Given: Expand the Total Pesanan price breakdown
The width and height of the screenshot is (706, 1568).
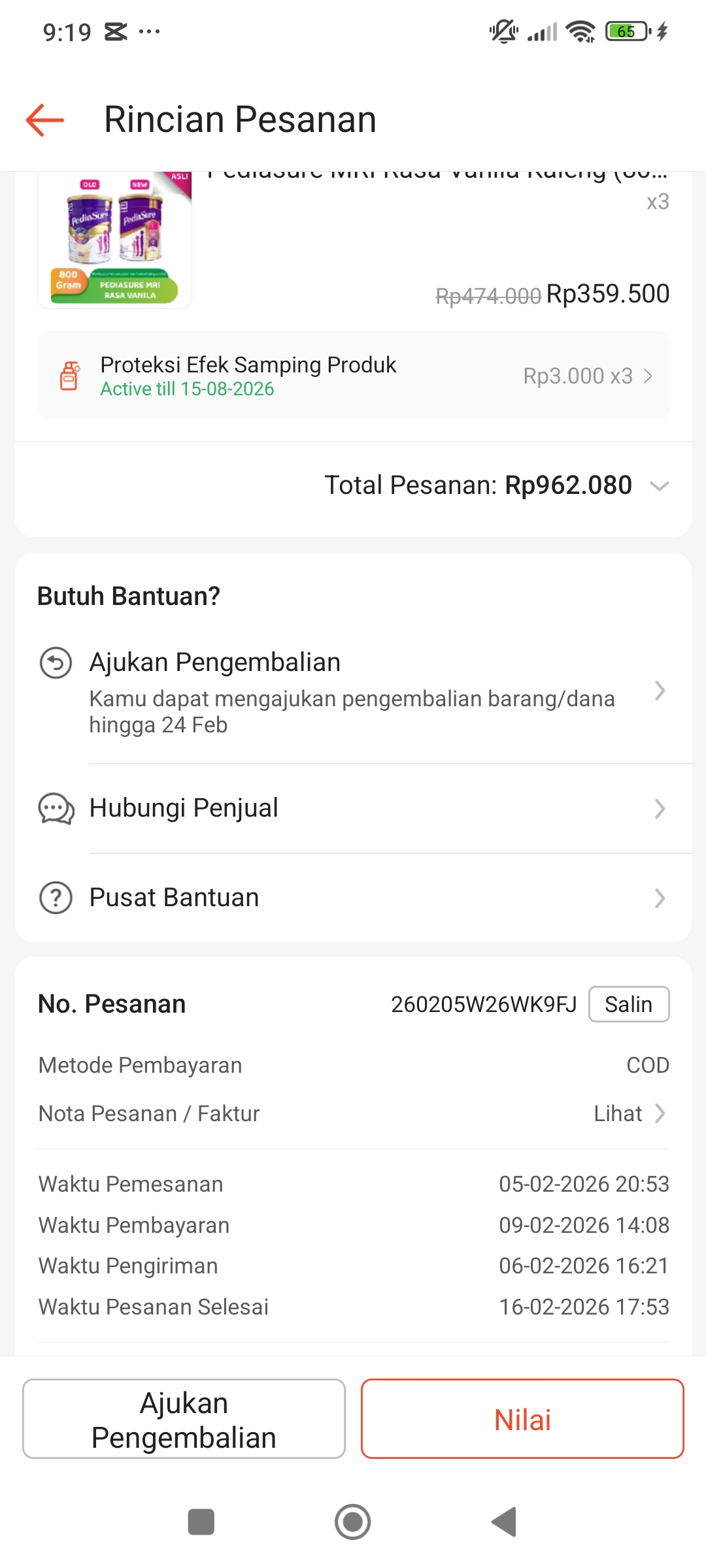Looking at the screenshot, I should (660, 486).
